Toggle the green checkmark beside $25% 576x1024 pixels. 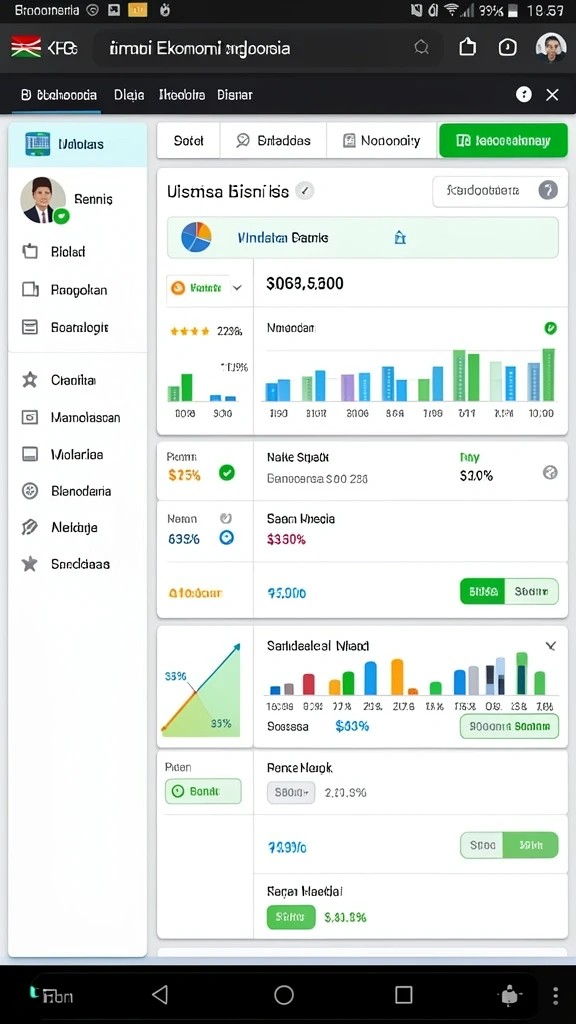[x=227, y=473]
